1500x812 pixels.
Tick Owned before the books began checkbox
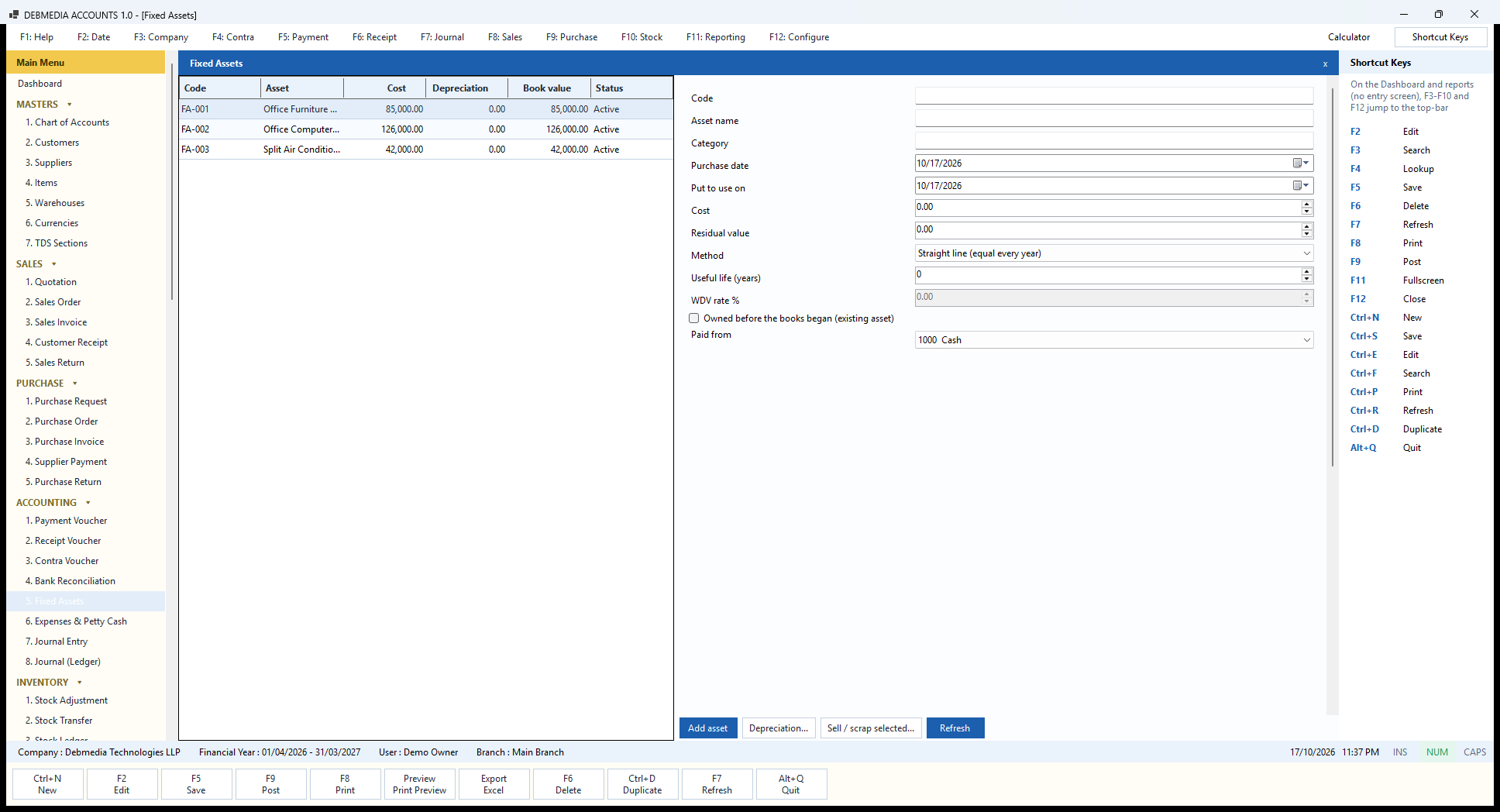(x=694, y=318)
